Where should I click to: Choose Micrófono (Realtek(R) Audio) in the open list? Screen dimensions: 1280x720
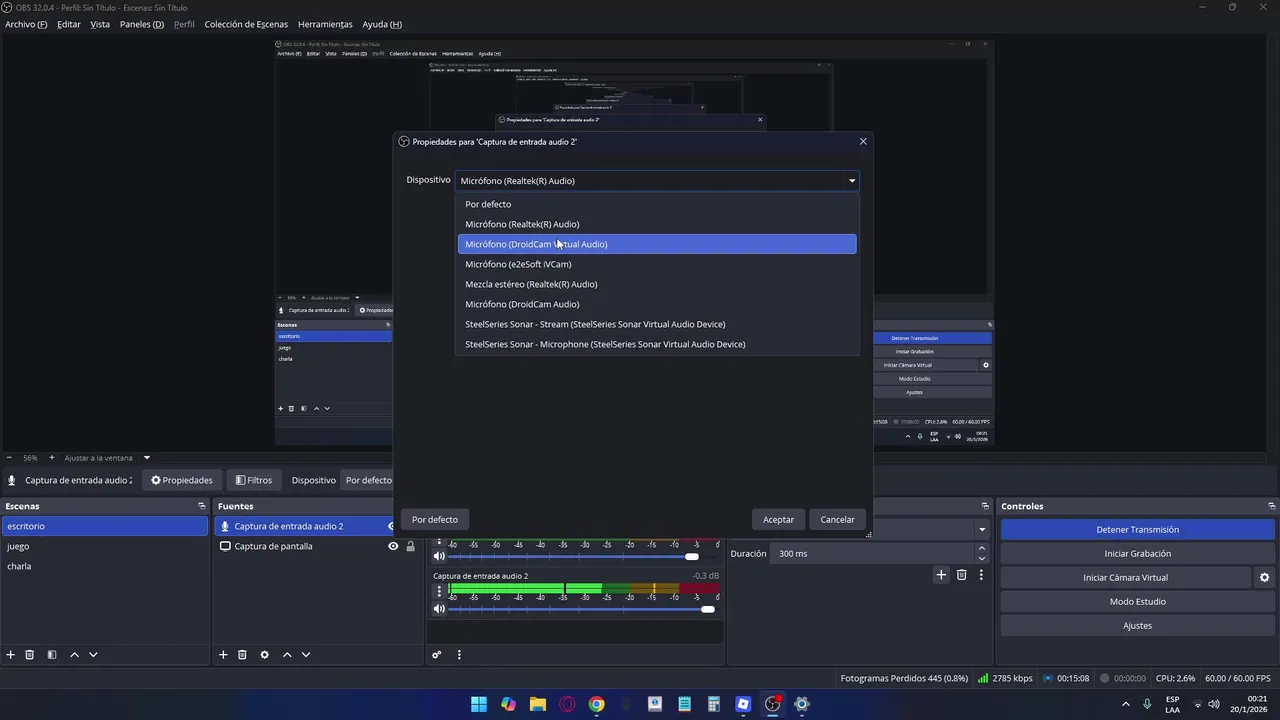pos(657,224)
